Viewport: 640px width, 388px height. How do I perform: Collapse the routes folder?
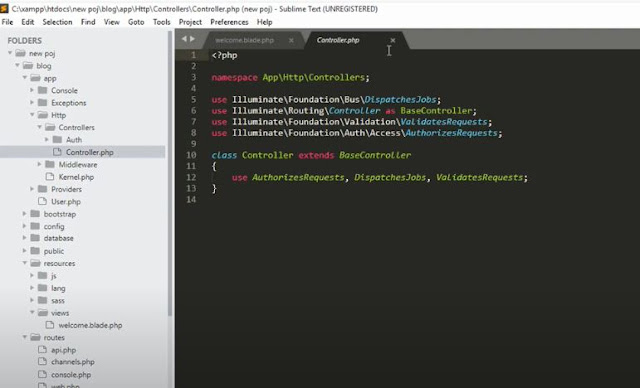click(24, 337)
